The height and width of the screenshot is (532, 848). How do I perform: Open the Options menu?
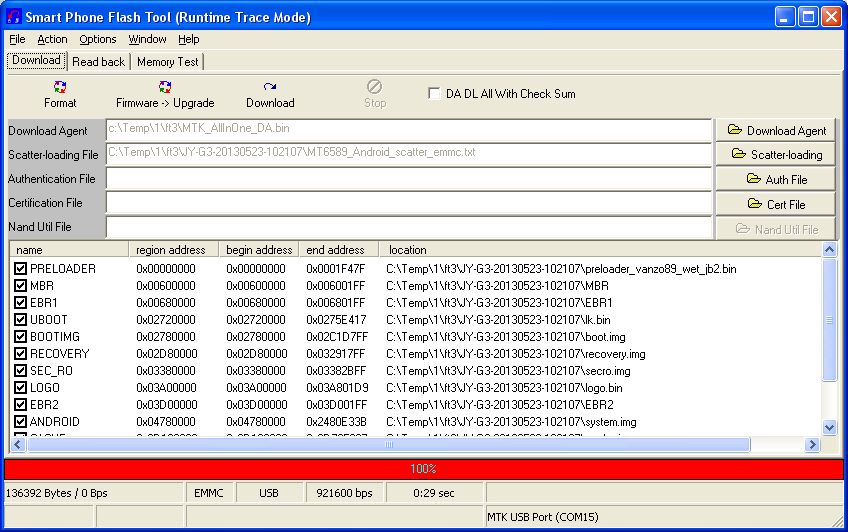click(x=98, y=39)
